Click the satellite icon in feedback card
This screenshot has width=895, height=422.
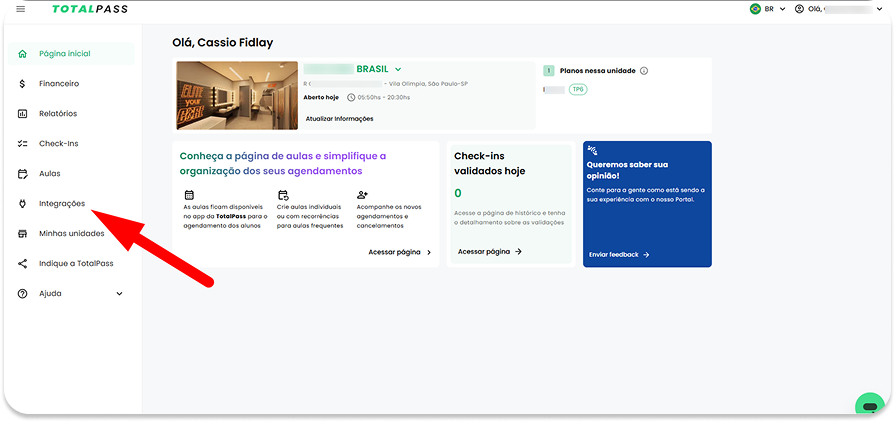coord(592,151)
